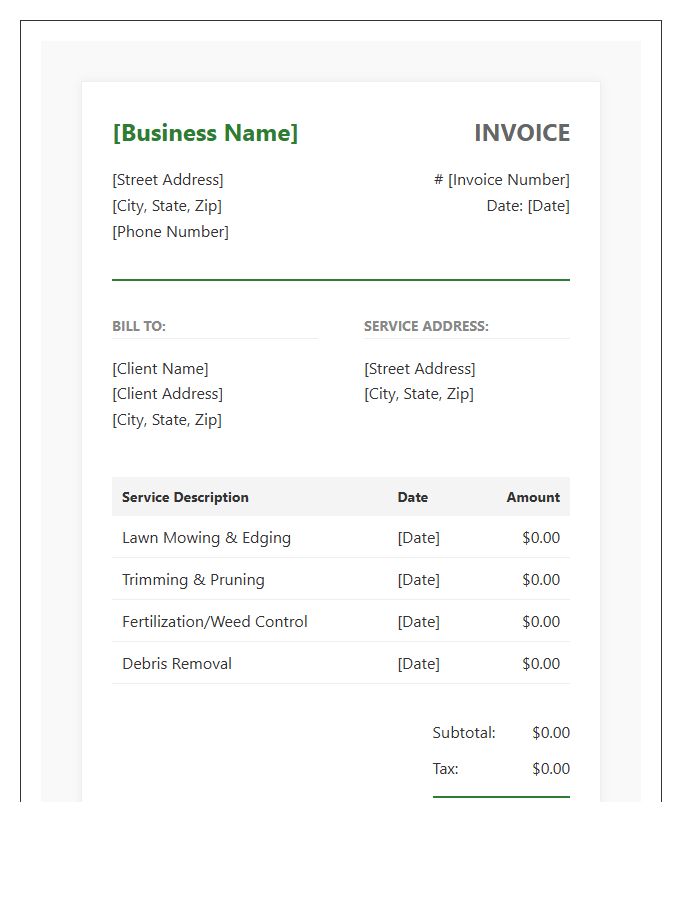Click the Debris Removal row
Image resolution: width=700 pixels, height=900 pixels.
(341, 663)
